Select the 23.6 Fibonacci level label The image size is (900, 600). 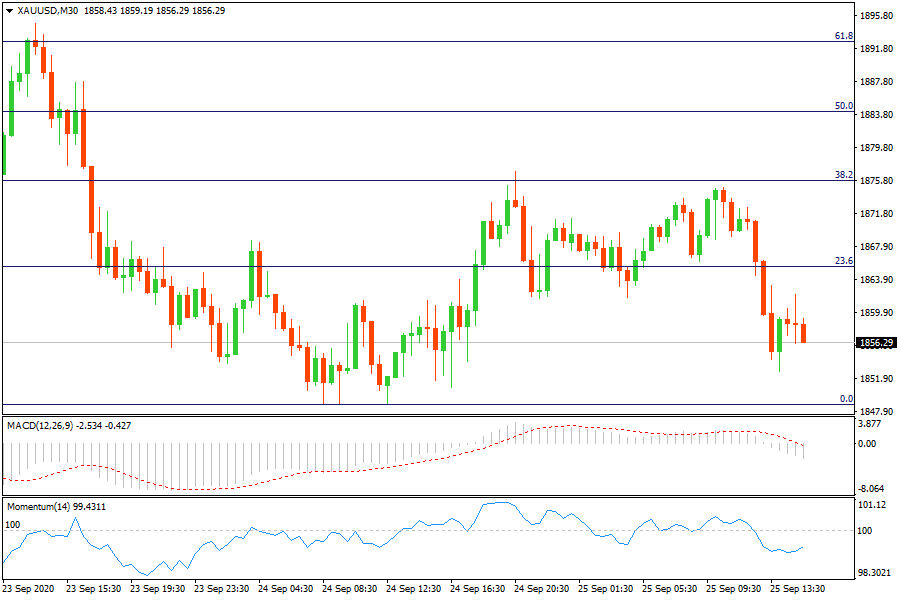coord(843,261)
